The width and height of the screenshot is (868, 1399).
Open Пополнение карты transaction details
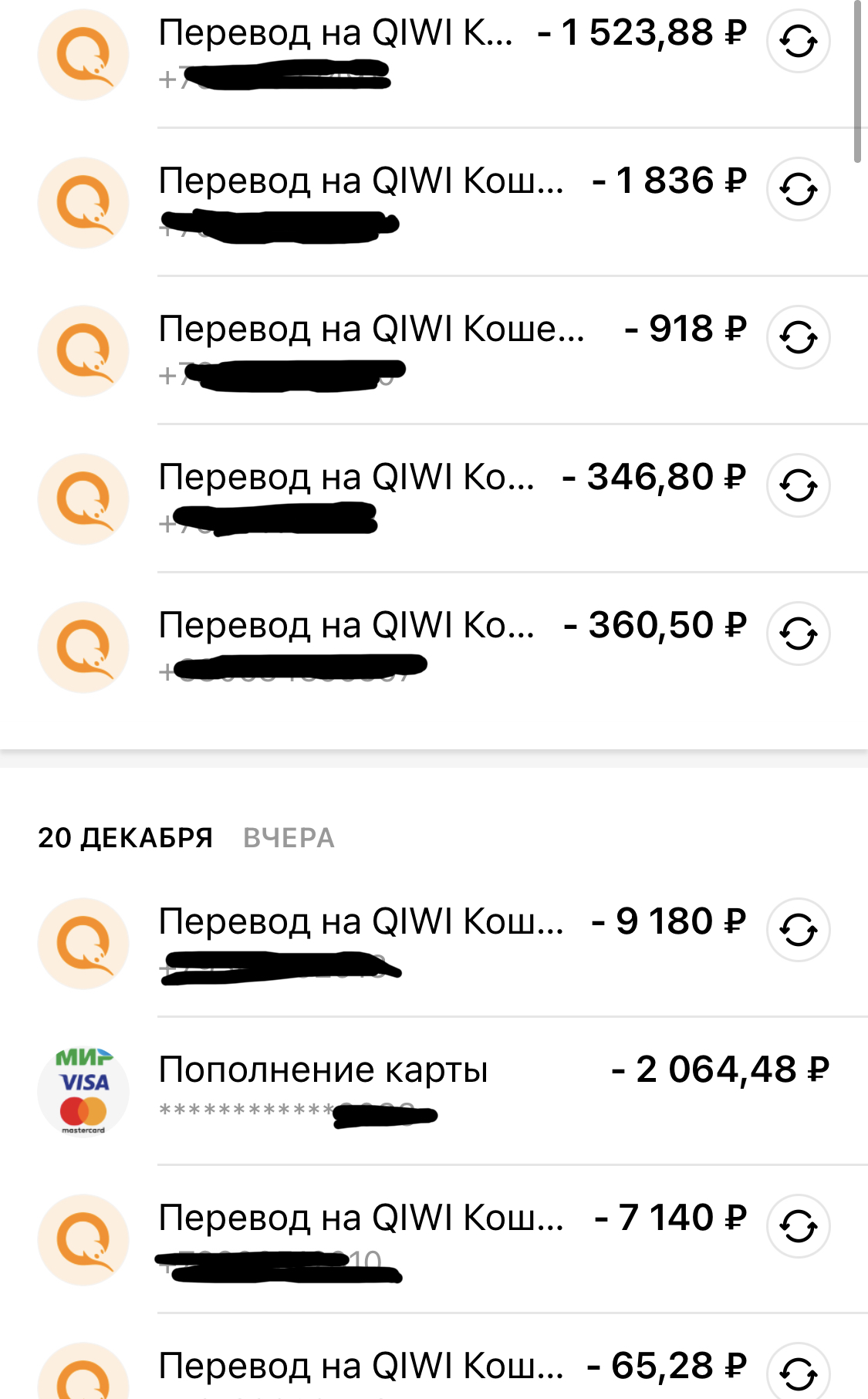click(323, 1070)
